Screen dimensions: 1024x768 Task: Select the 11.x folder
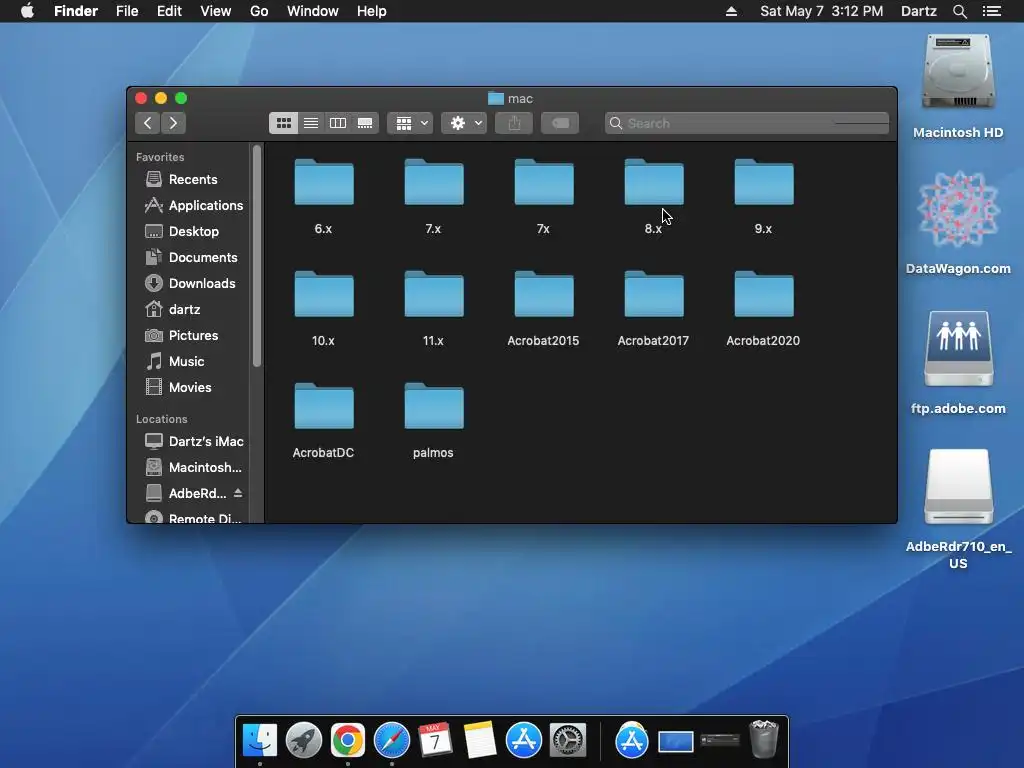(x=434, y=295)
